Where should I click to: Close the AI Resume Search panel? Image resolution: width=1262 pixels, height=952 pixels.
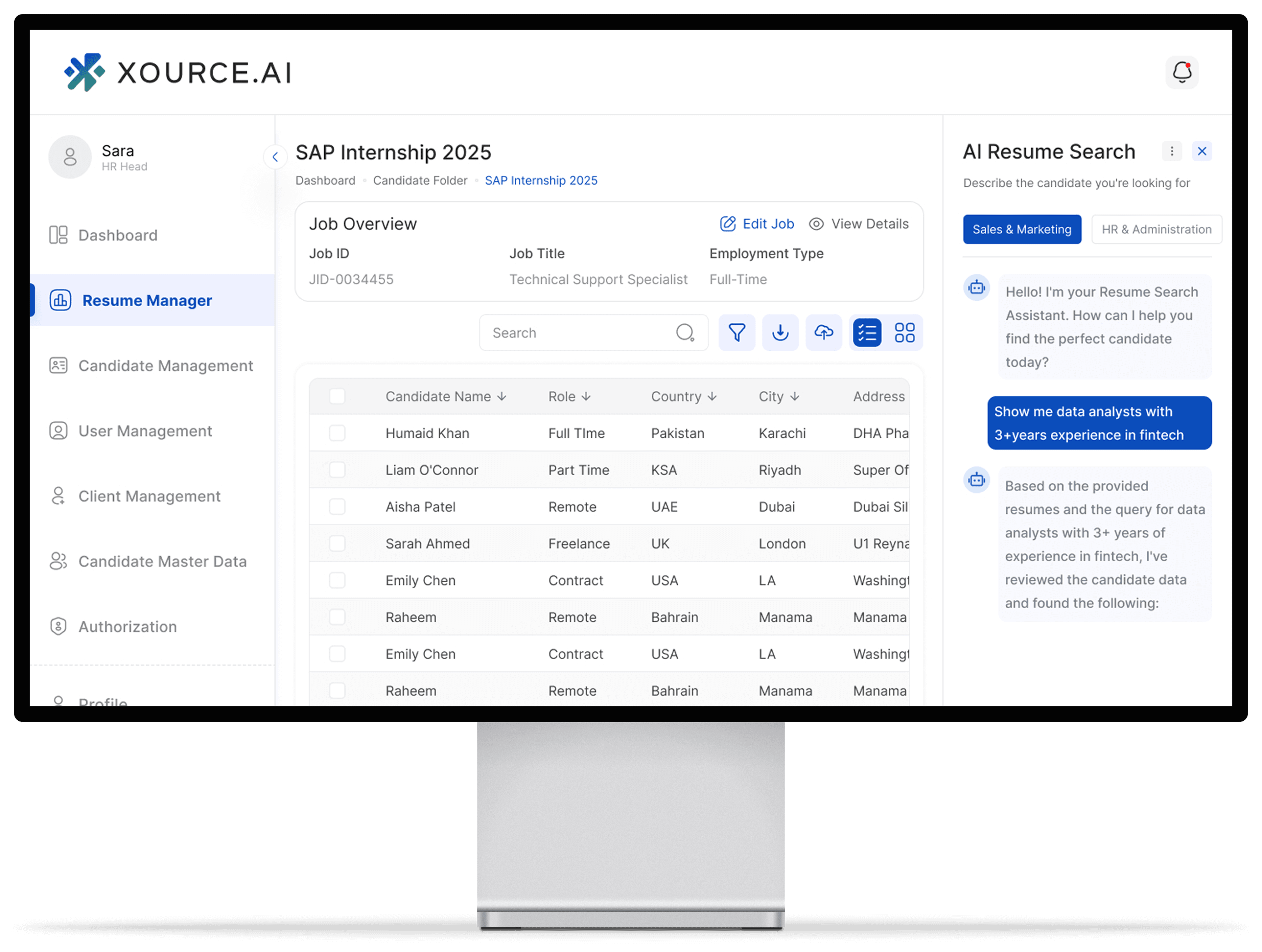[1202, 151]
